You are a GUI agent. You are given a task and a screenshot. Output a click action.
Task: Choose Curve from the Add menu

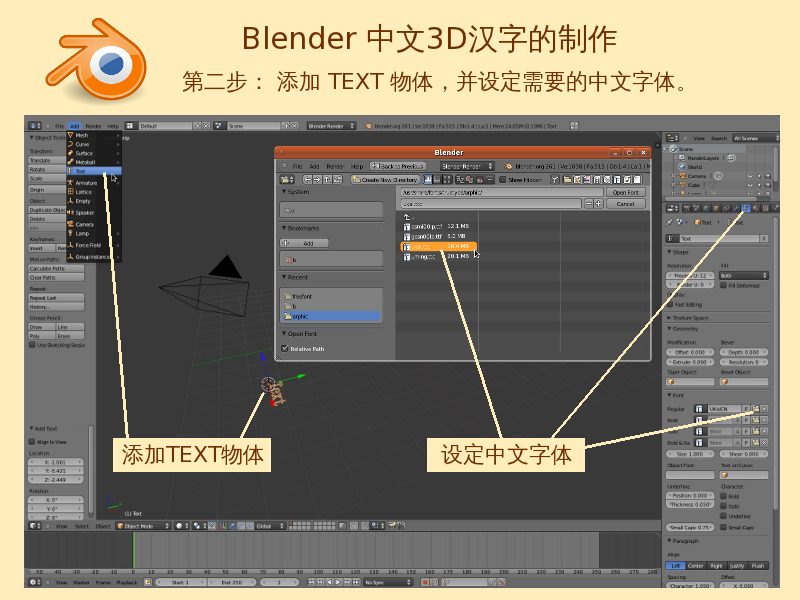94,144
